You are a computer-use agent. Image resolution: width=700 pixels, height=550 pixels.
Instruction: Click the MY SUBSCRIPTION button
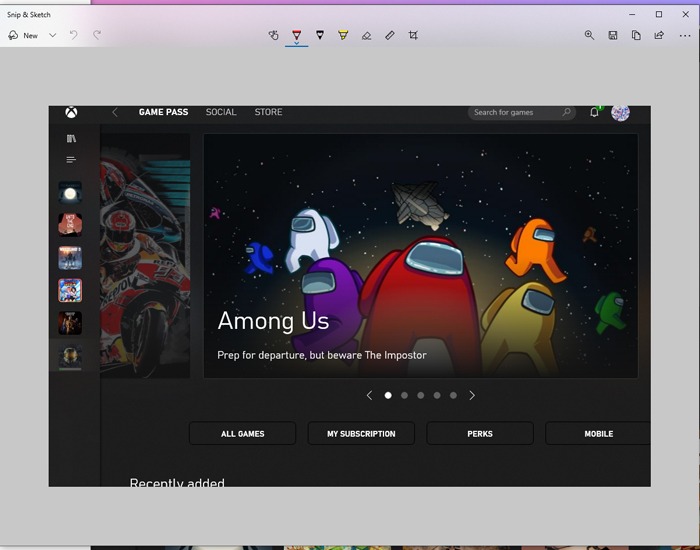[361, 433]
